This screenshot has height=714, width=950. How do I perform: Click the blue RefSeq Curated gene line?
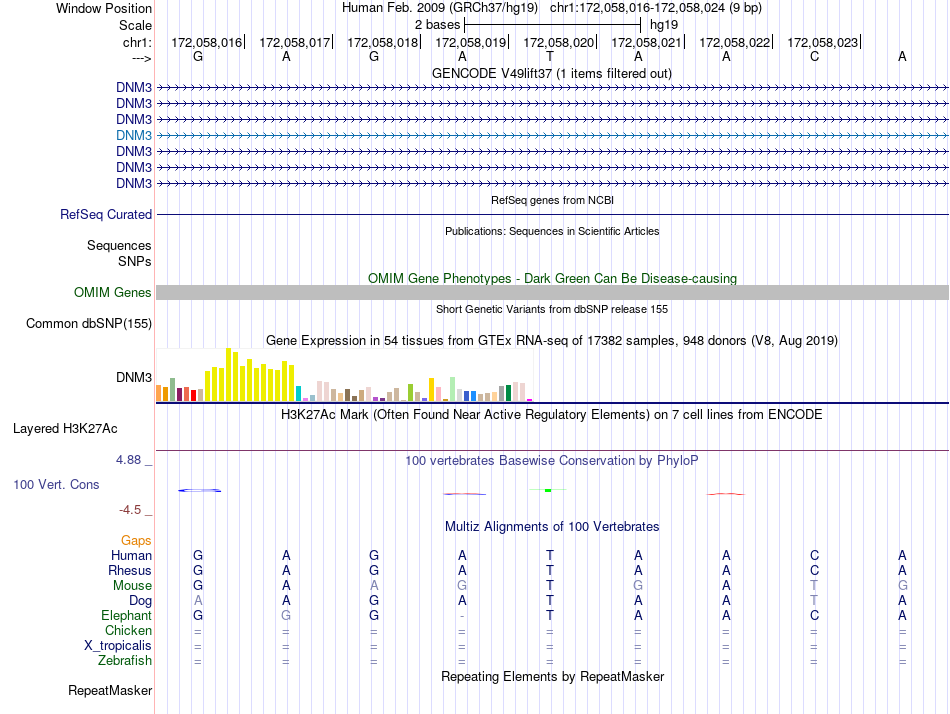click(x=552, y=214)
